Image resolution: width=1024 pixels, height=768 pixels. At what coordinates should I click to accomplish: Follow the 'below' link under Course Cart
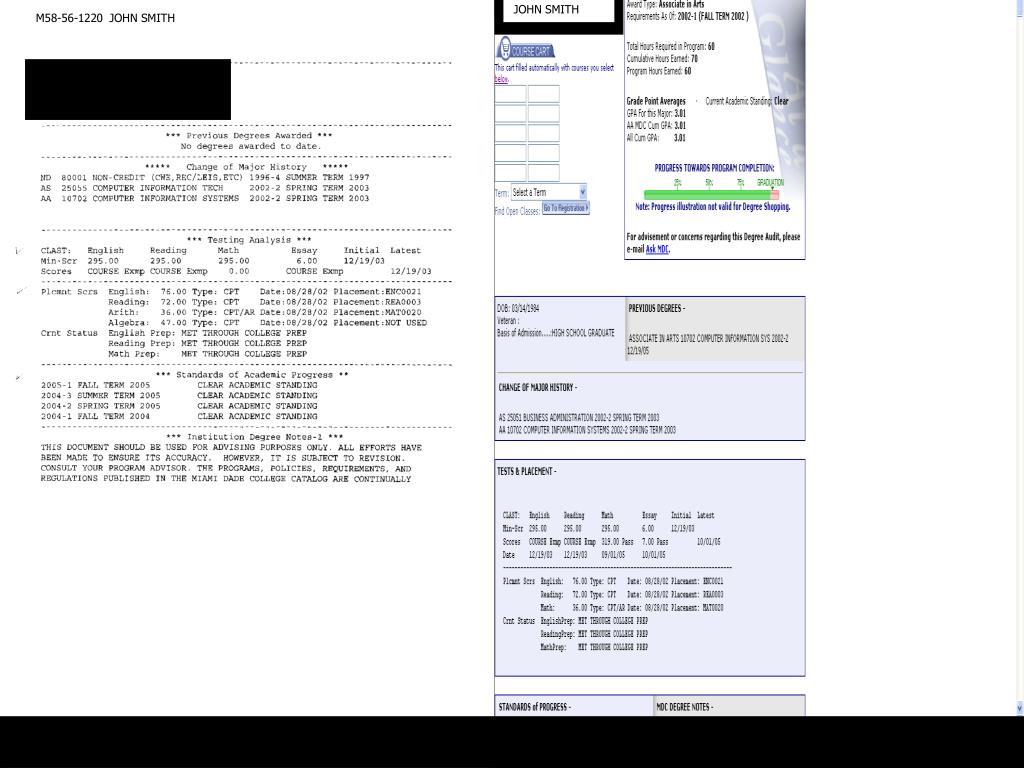tap(501, 79)
